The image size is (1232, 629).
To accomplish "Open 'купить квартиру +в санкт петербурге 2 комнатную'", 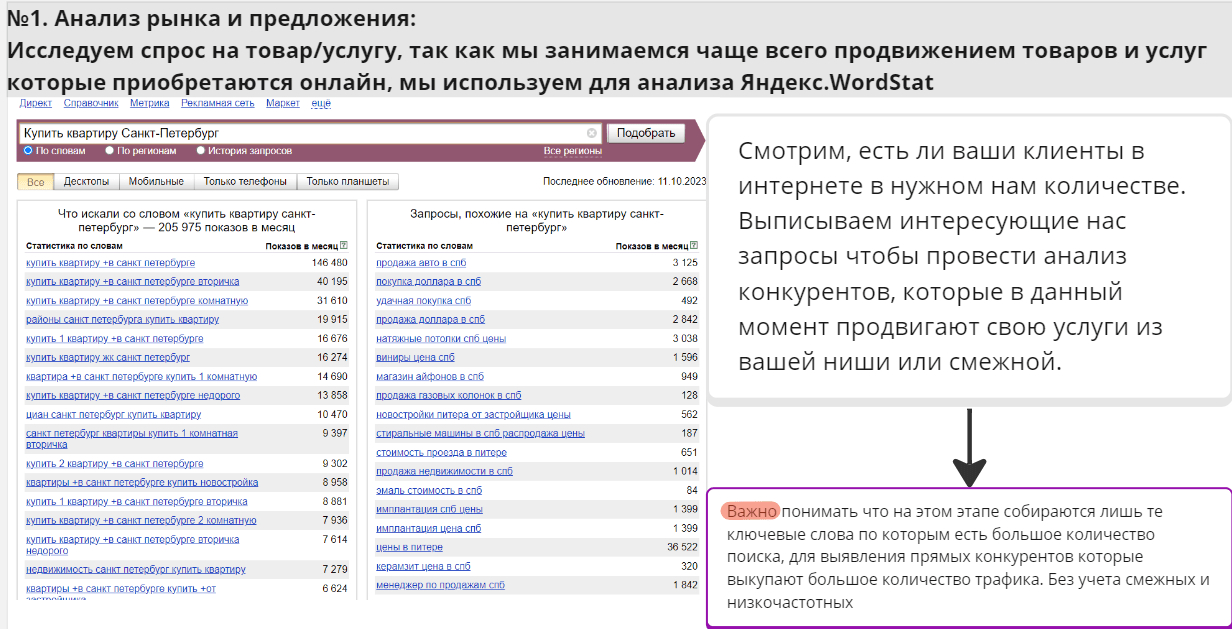I will tap(141, 520).
